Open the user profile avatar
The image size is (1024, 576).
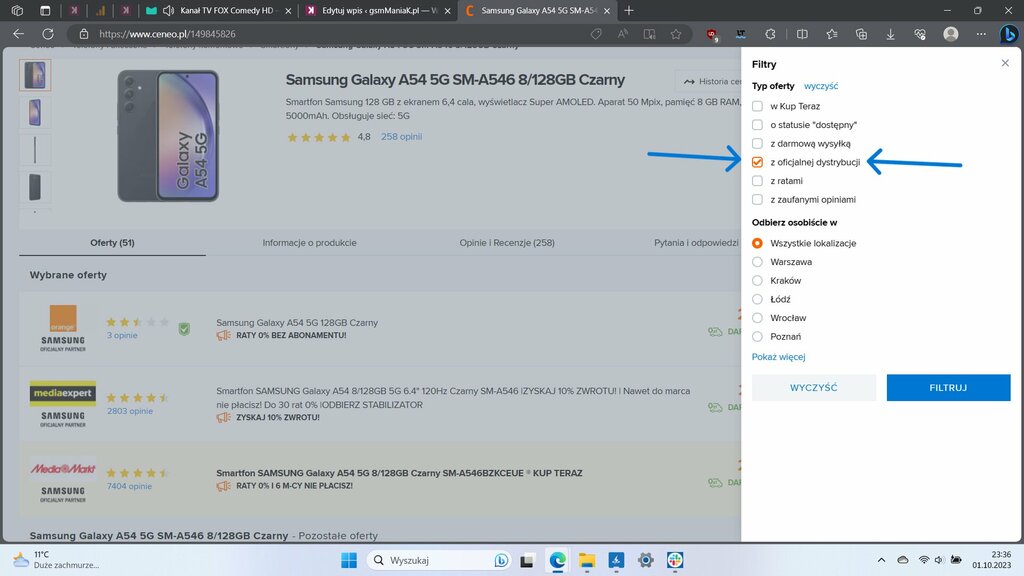951,34
